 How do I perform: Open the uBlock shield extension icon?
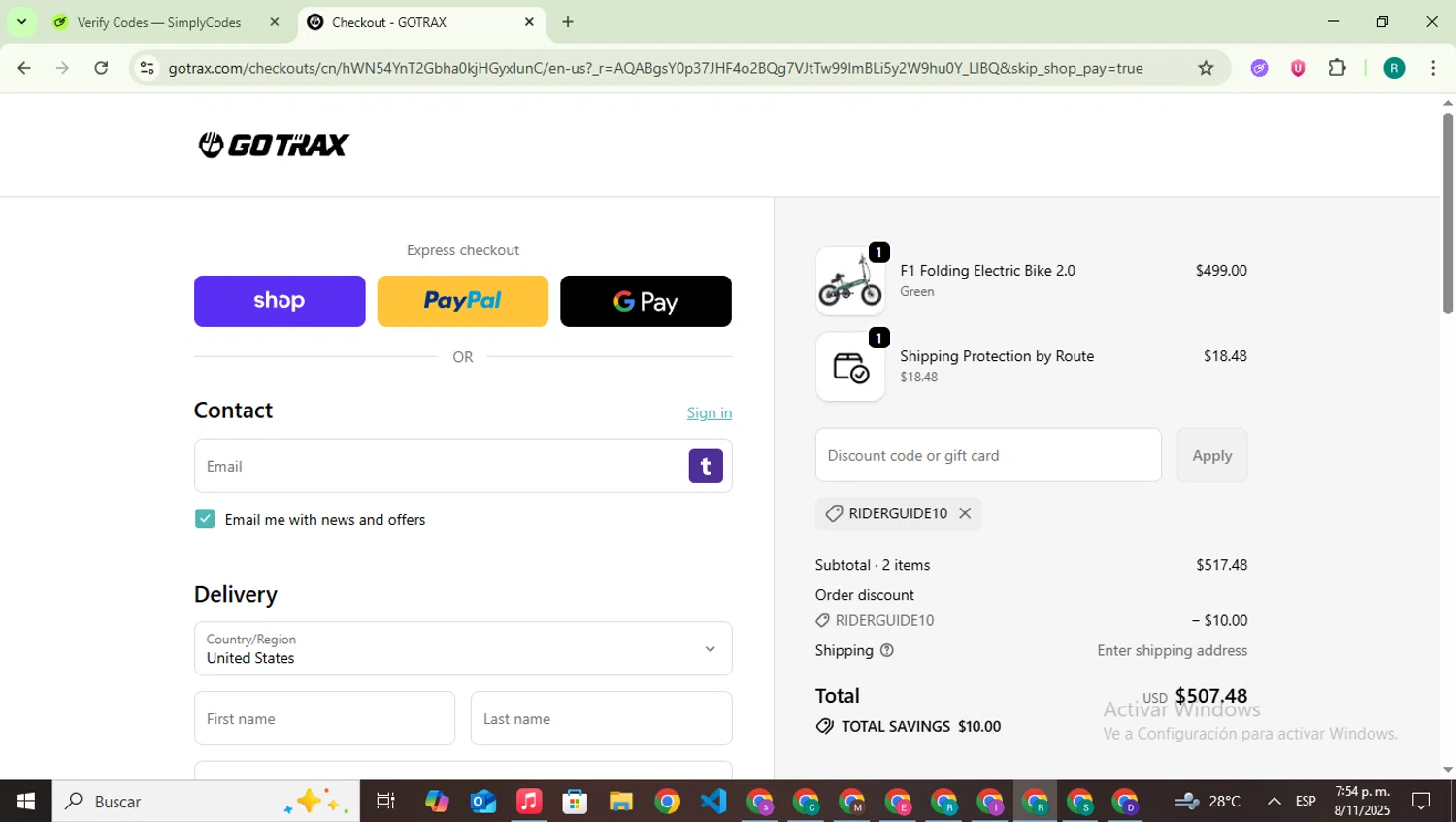pyautogui.click(x=1298, y=68)
